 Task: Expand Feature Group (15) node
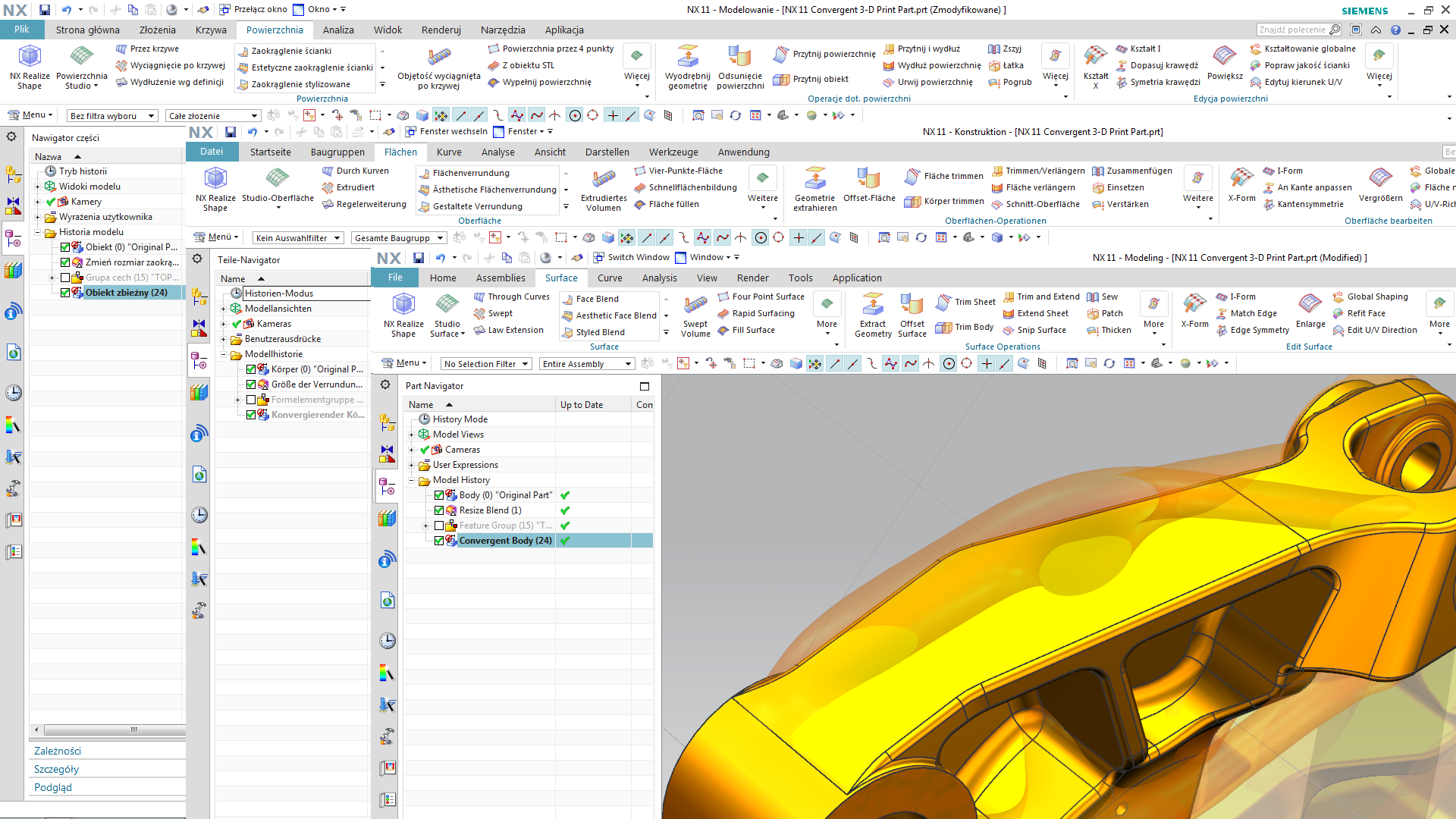point(426,526)
